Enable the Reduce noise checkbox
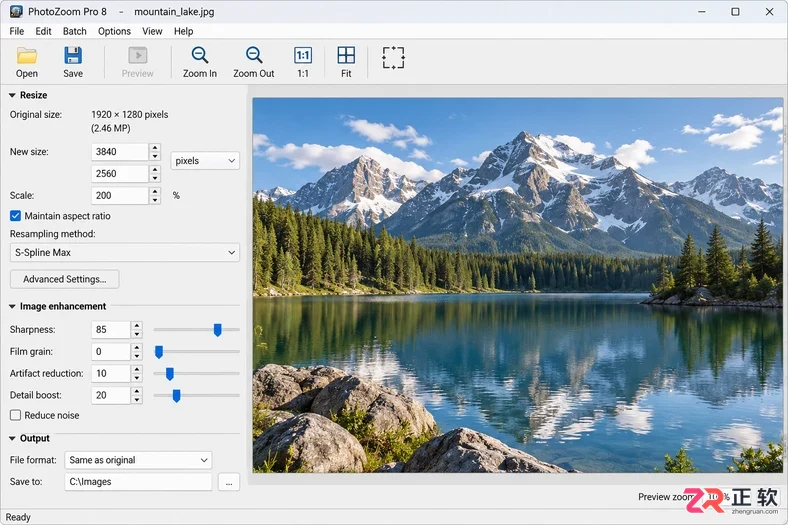Viewport: 788px width, 525px height. tap(16, 415)
